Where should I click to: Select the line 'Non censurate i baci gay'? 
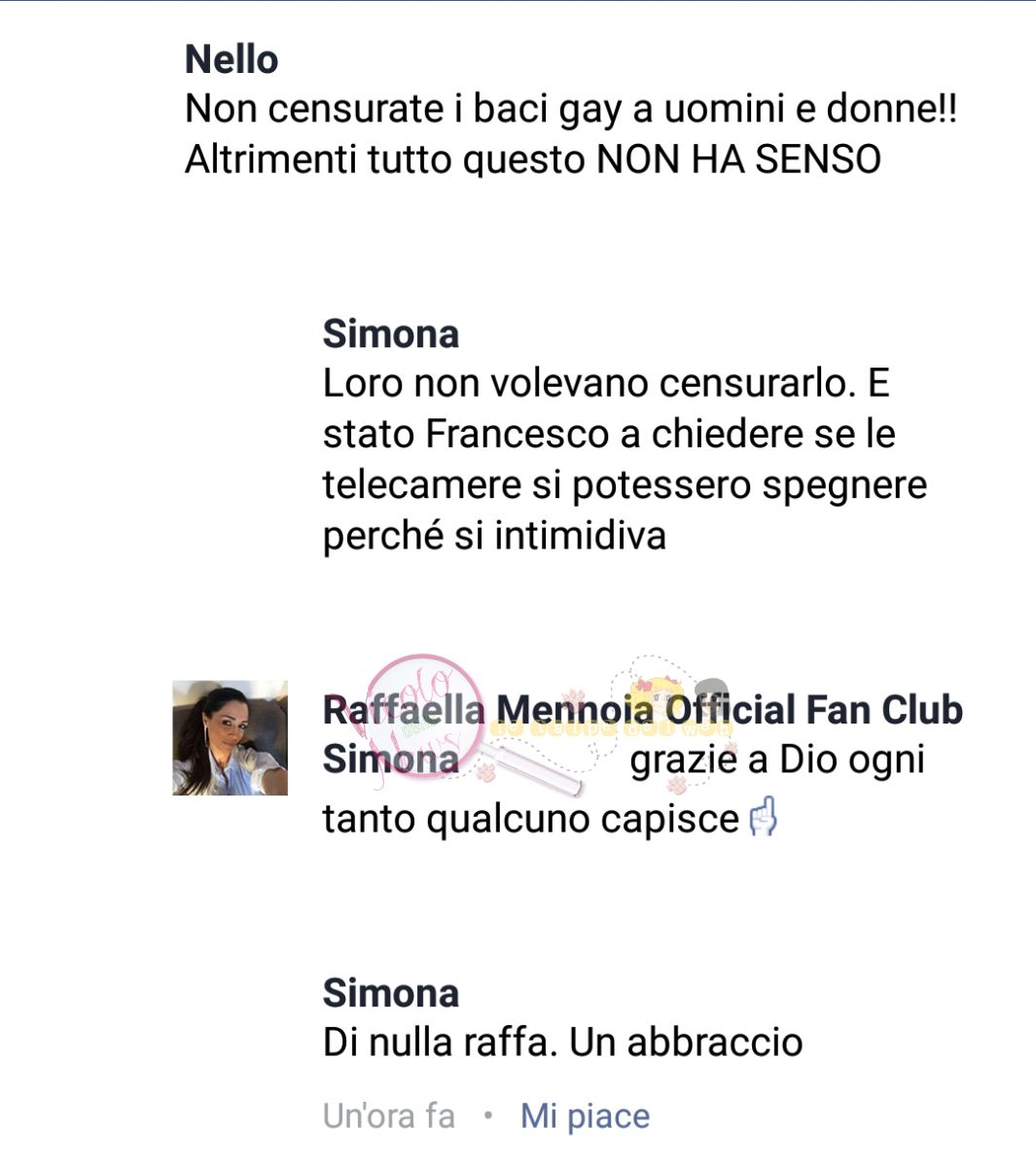[571, 109]
